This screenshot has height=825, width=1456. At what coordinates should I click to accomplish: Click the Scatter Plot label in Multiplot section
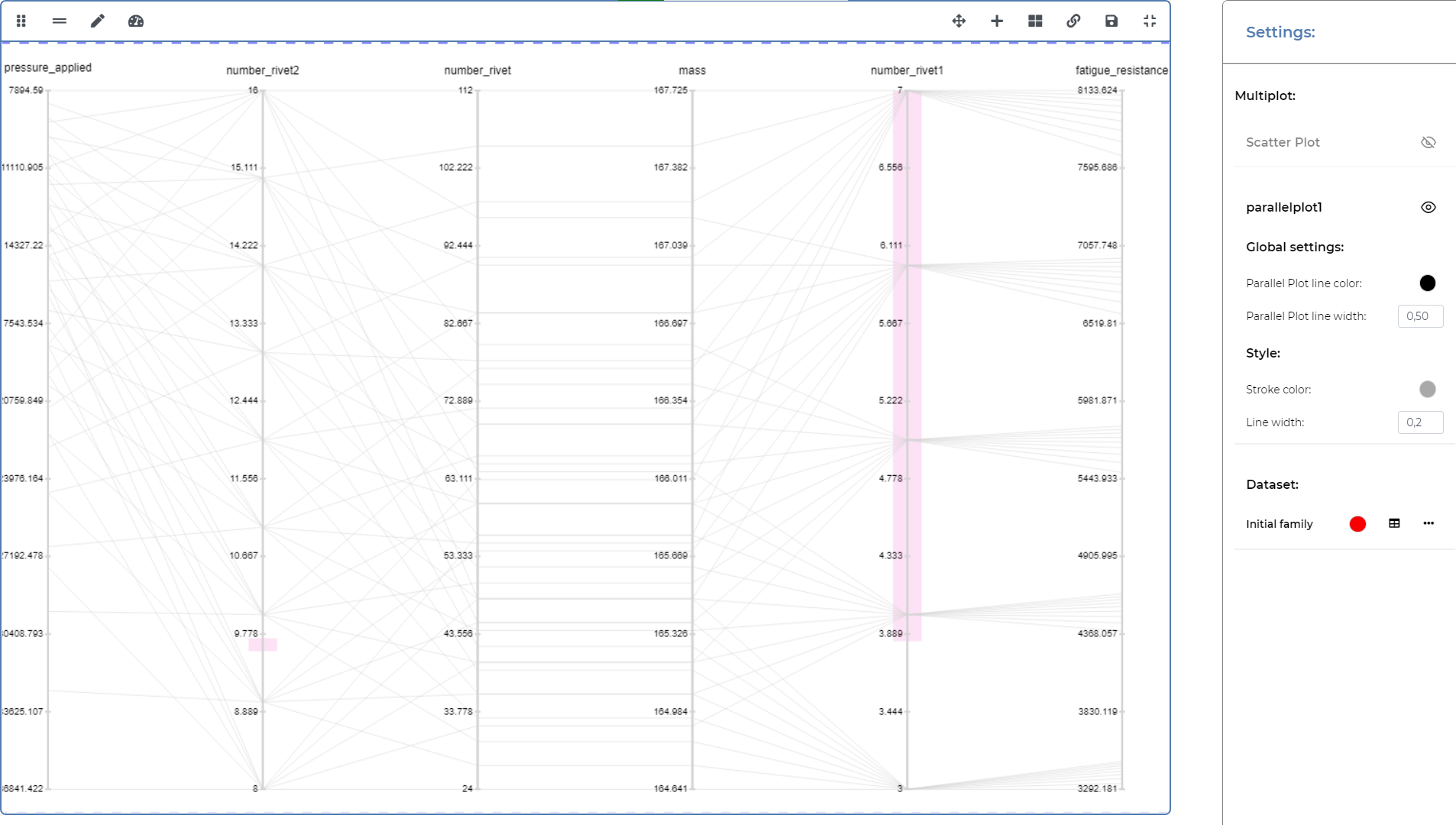tap(1282, 142)
